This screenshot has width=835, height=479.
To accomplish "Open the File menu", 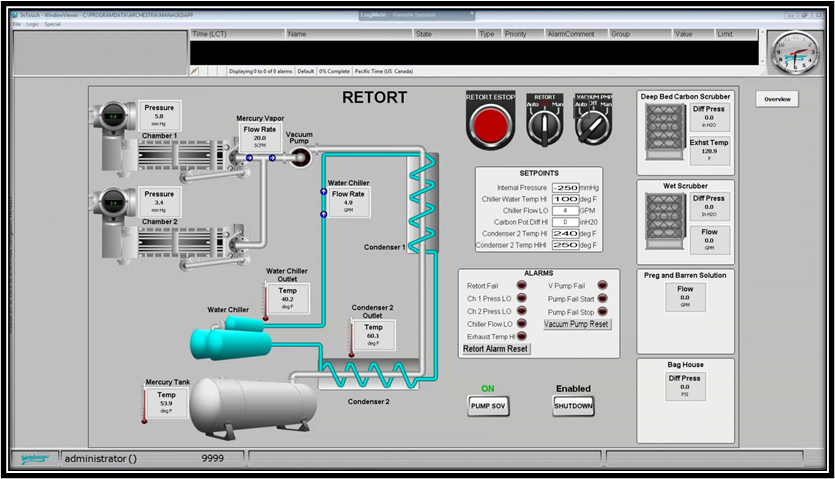I will 17,25.
